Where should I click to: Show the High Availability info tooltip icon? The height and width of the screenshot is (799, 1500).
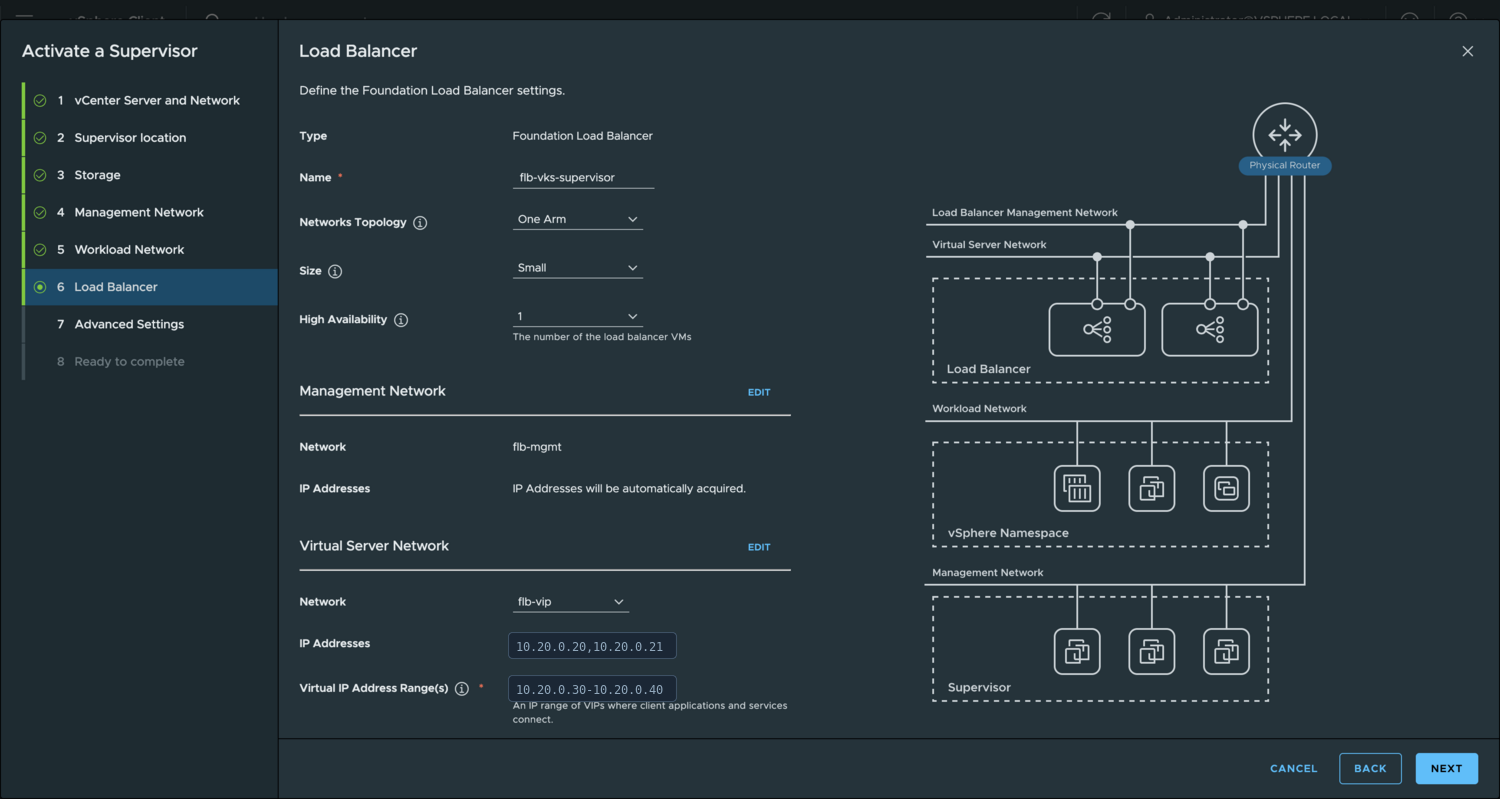[401, 320]
